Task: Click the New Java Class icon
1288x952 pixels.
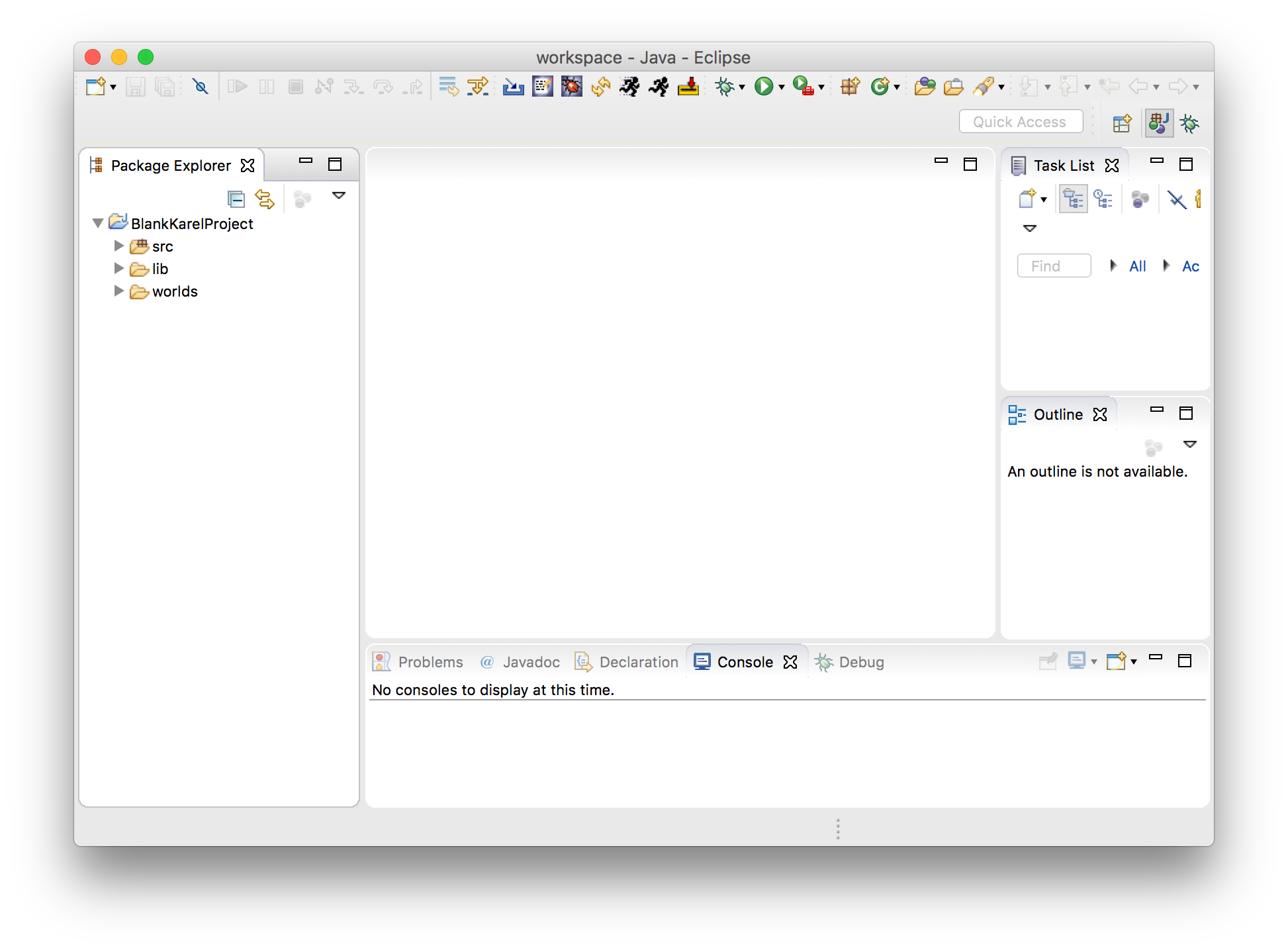Action: (880, 87)
